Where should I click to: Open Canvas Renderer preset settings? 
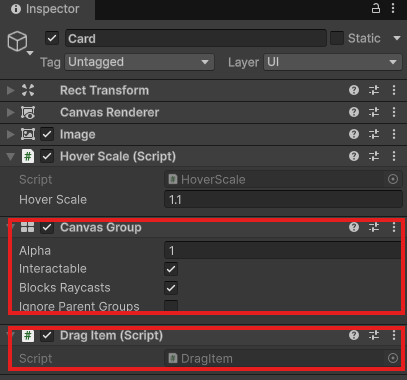coord(374,112)
